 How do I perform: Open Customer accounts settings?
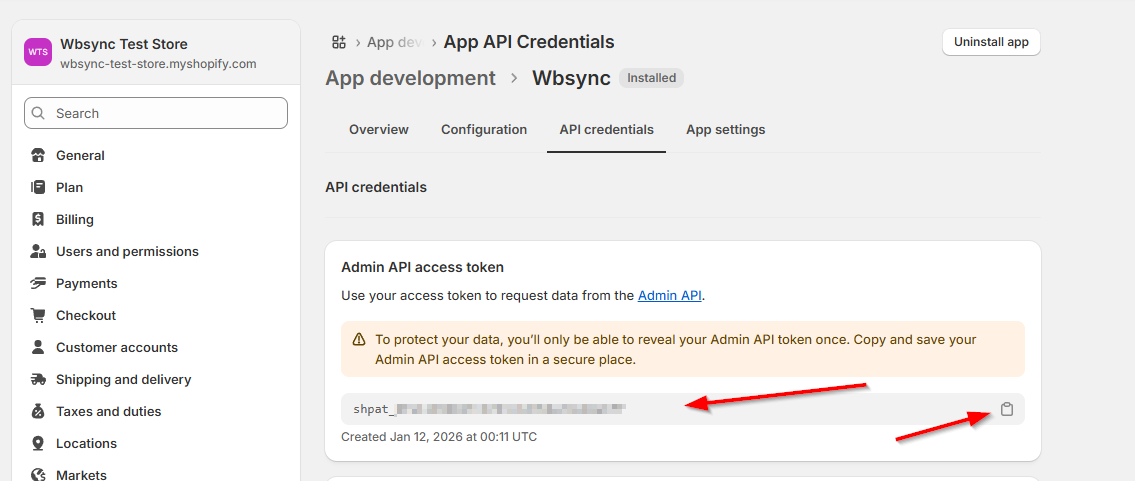(x=116, y=348)
